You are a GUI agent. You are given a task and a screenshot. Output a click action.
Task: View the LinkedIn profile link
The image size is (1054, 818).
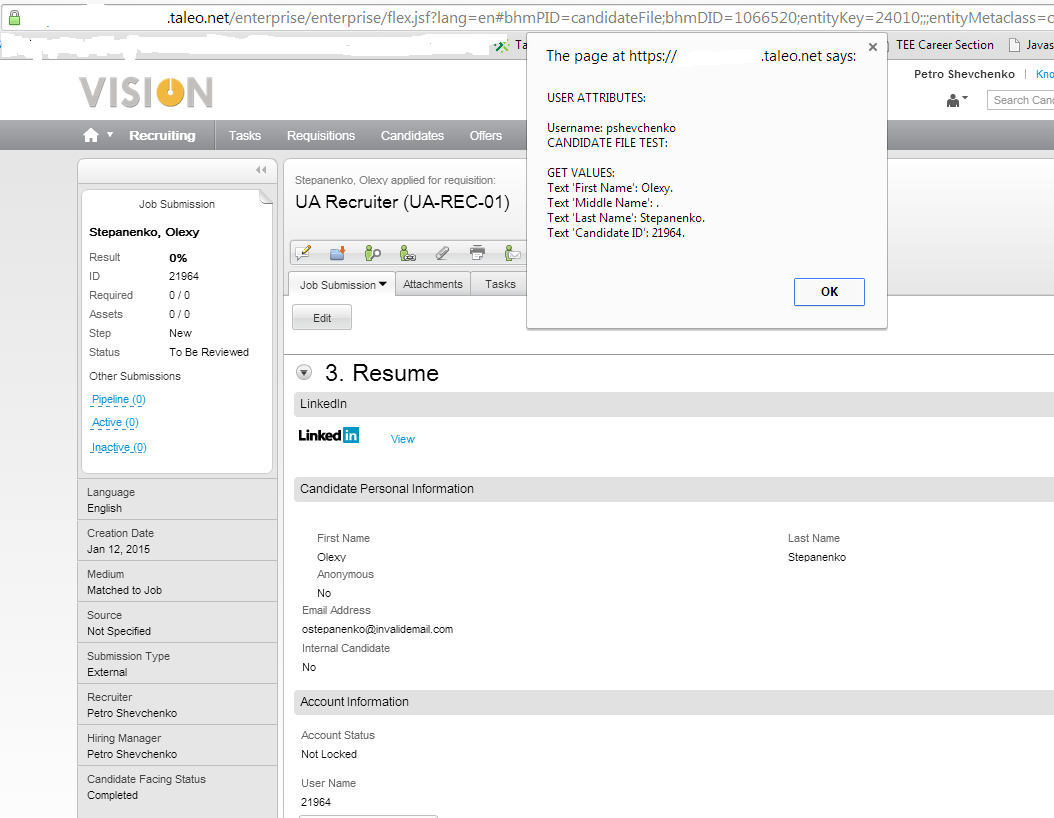[401, 439]
